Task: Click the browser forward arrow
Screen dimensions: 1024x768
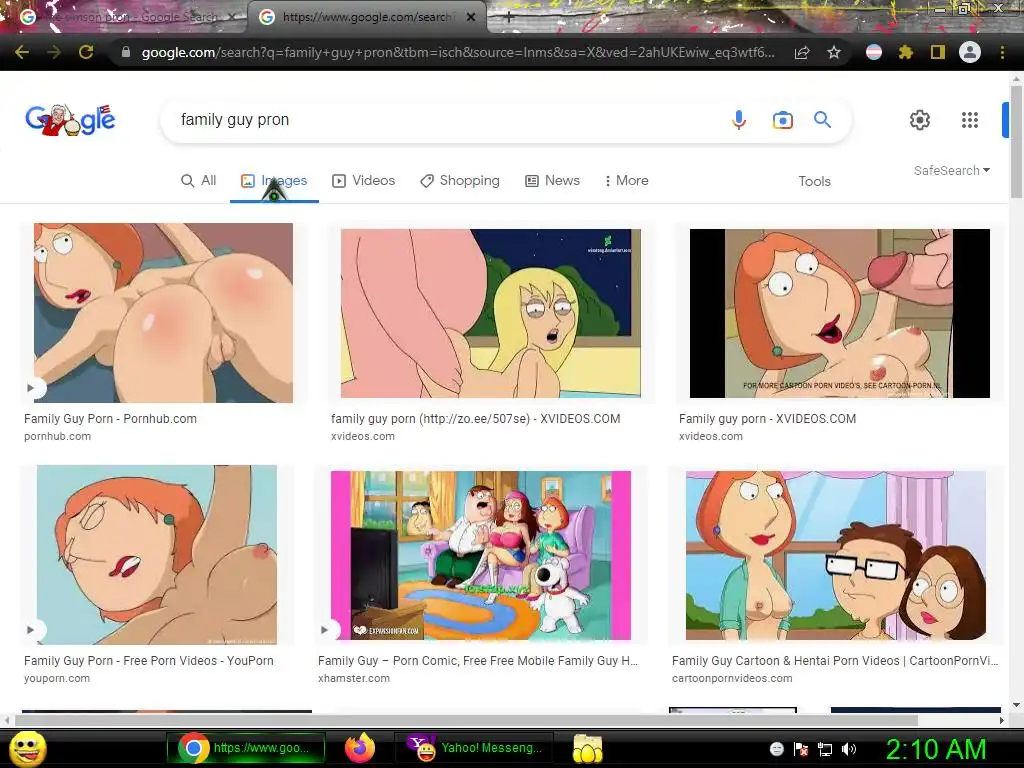Action: coord(54,52)
